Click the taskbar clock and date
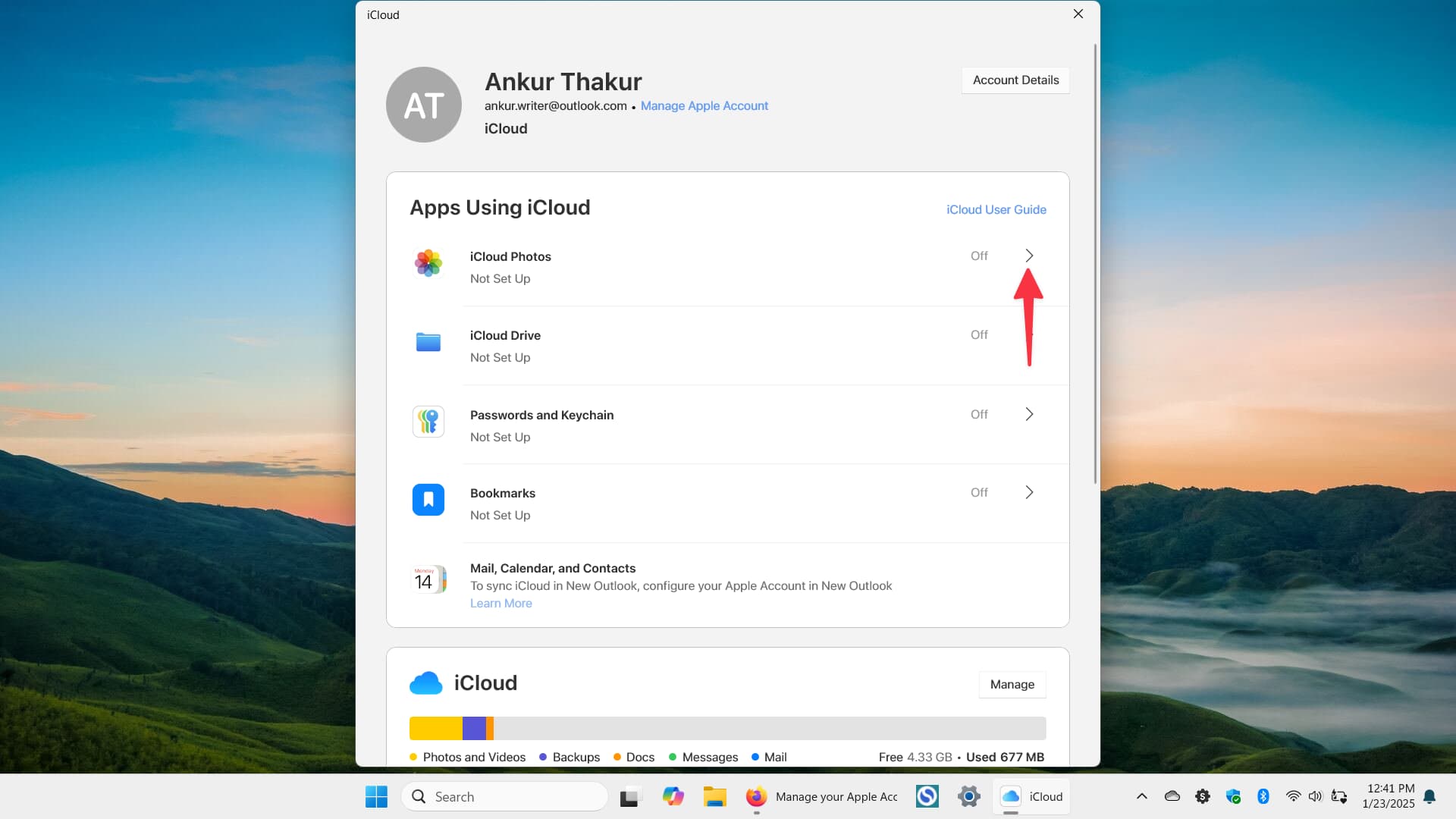The height and width of the screenshot is (819, 1456). pos(1388,796)
